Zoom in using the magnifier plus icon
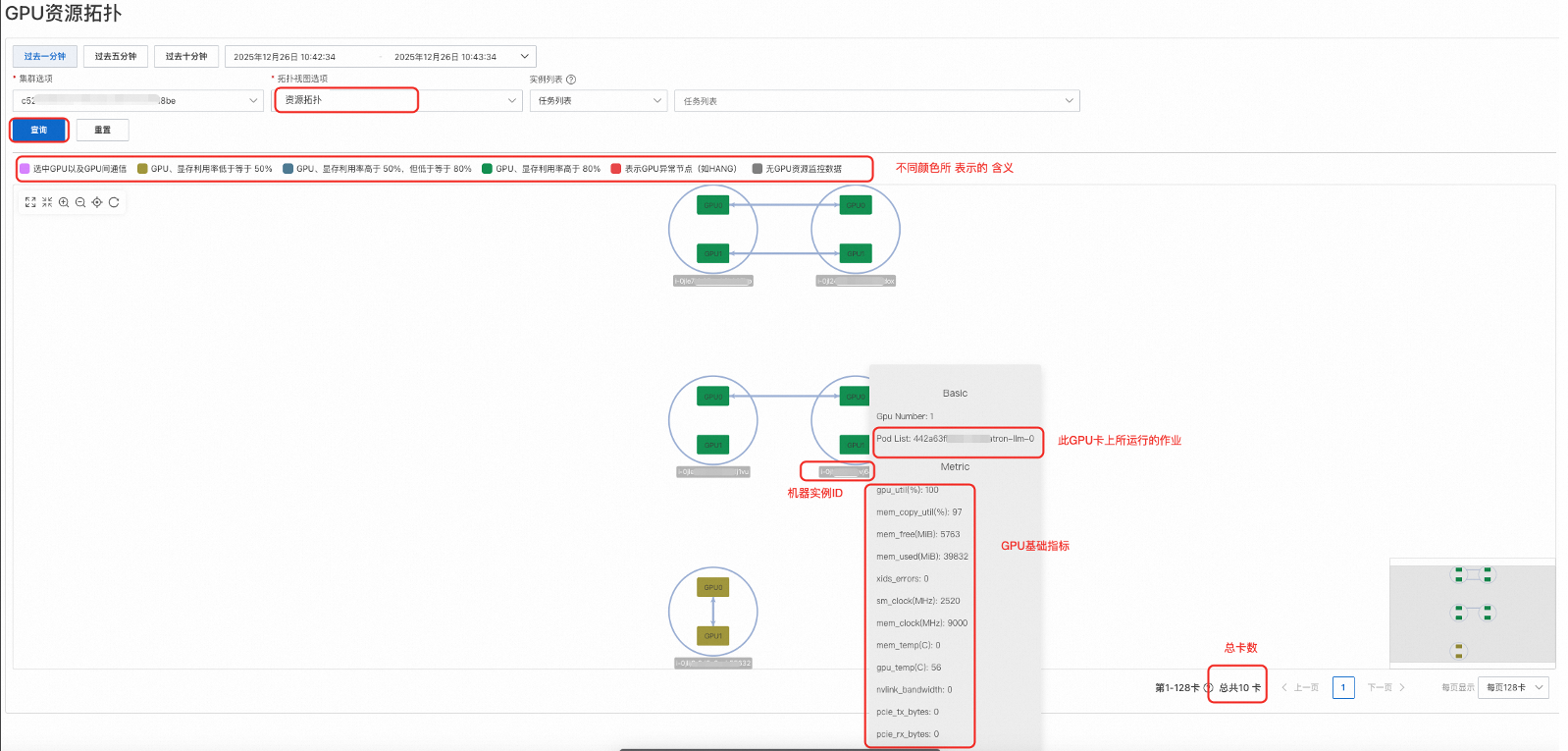Viewport: 1568px width, 751px height. (64, 202)
